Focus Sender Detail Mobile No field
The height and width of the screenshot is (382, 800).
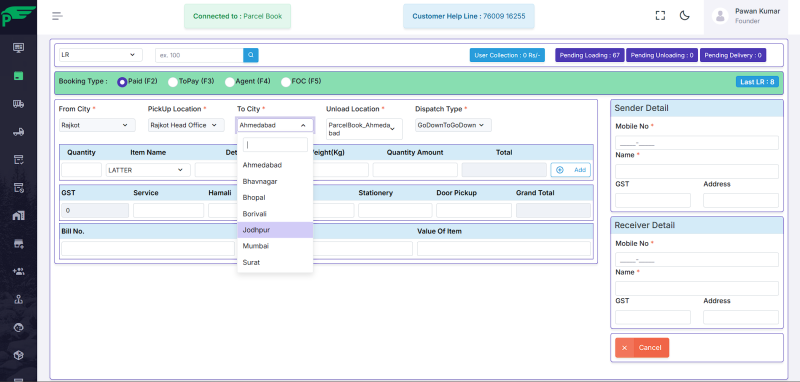point(696,143)
